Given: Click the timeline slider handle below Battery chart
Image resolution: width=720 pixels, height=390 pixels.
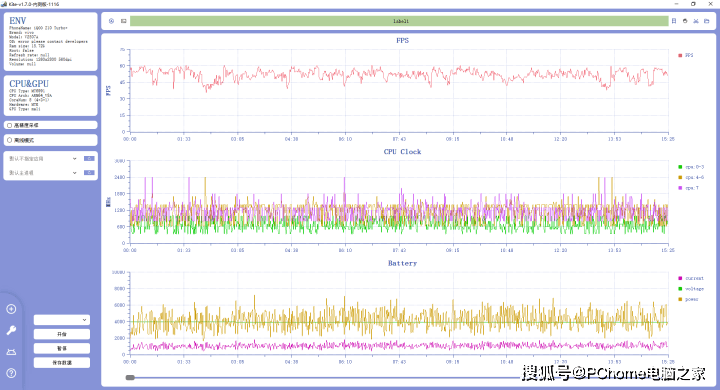Looking at the screenshot, I should [130, 378].
